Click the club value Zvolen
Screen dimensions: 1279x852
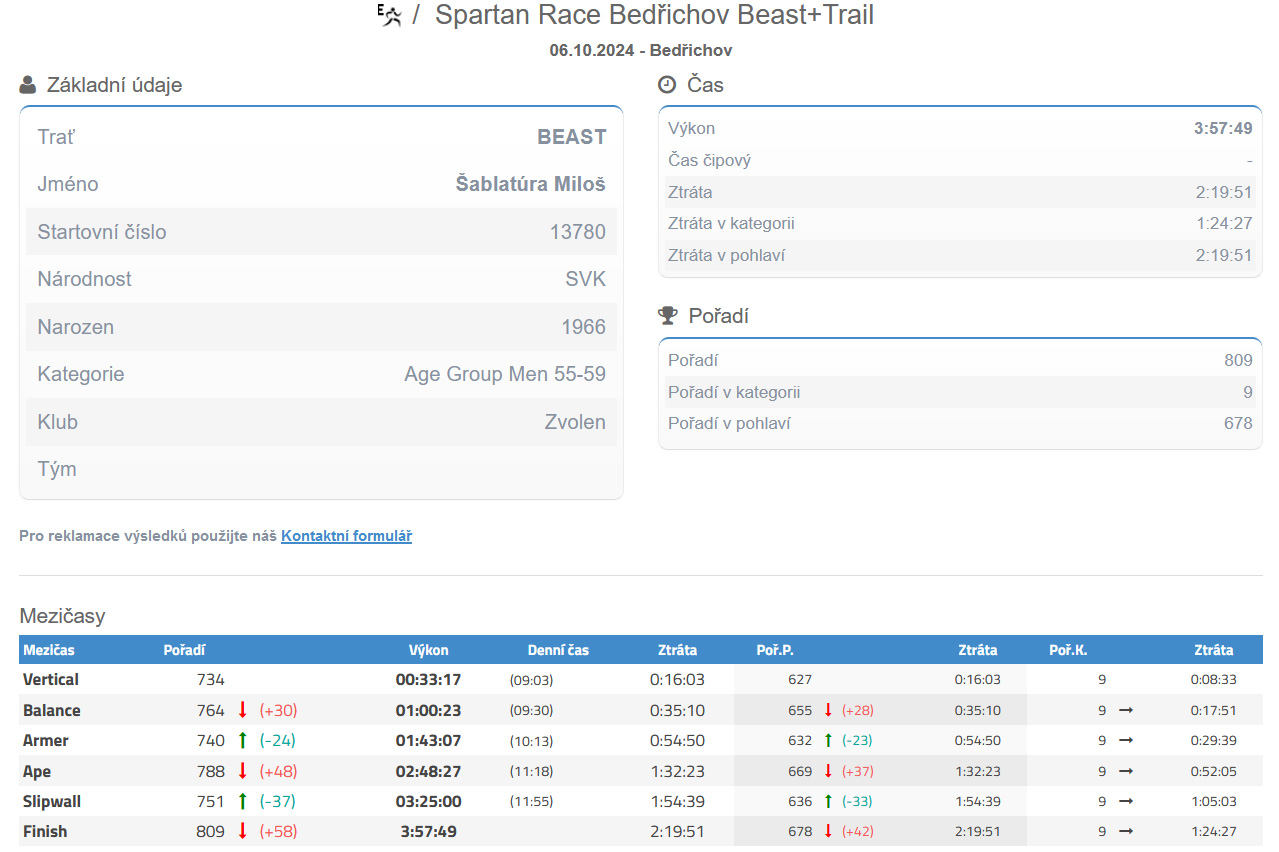tap(575, 422)
